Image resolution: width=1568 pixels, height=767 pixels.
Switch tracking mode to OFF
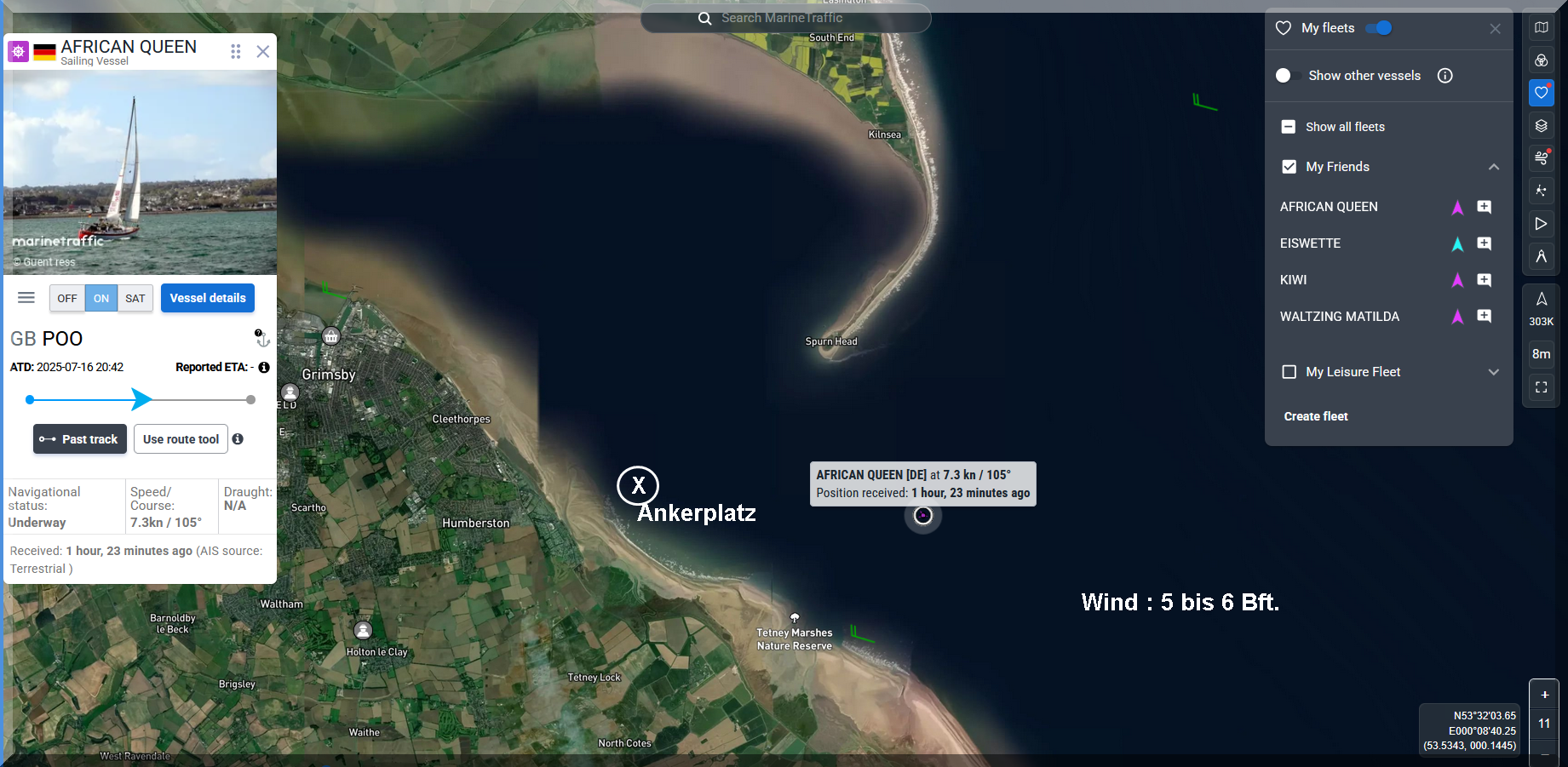[67, 299]
